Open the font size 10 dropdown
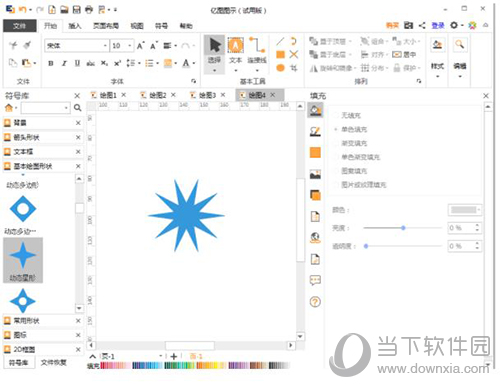Image resolution: width=500 pixels, height=387 pixels. tap(130, 45)
